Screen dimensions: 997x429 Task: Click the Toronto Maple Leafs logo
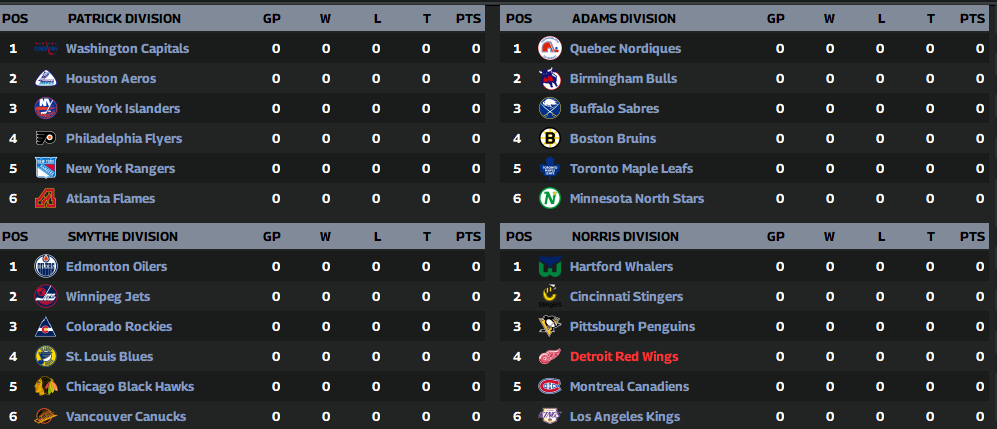point(549,169)
